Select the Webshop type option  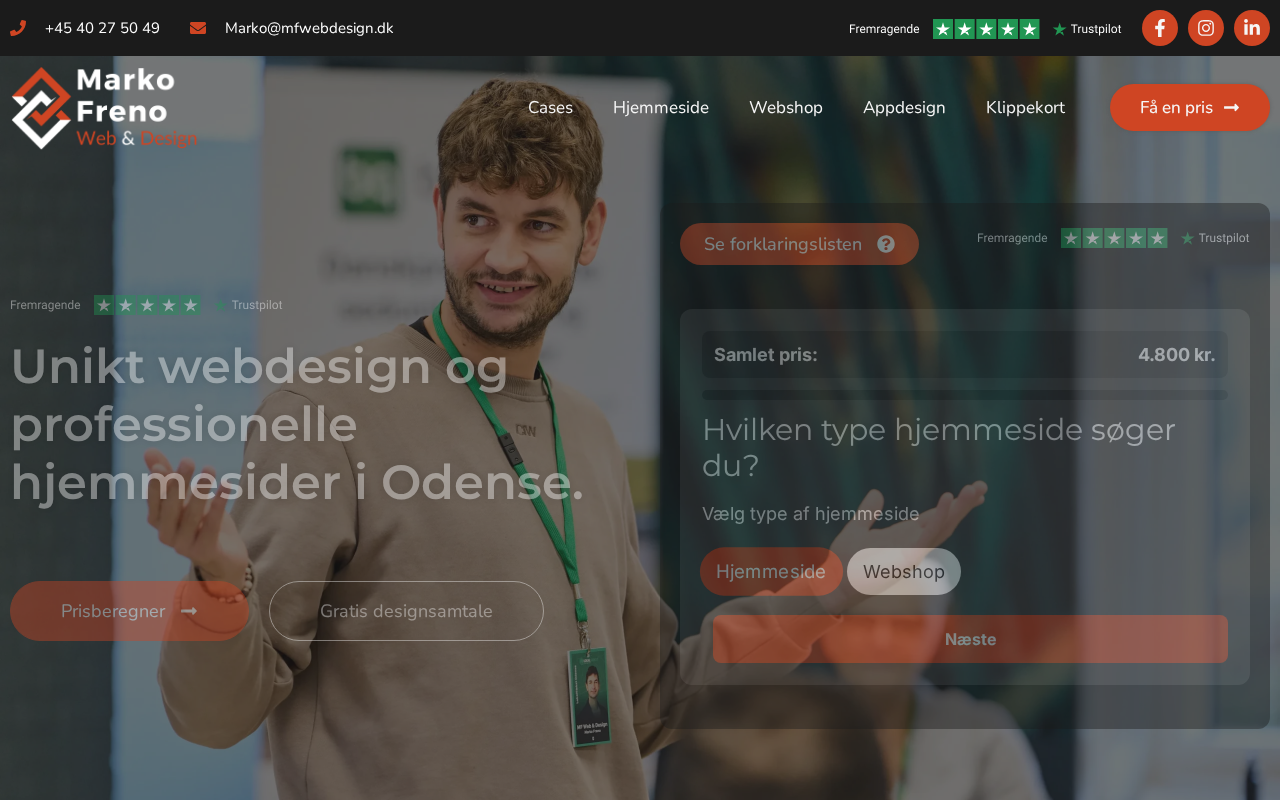(x=904, y=572)
